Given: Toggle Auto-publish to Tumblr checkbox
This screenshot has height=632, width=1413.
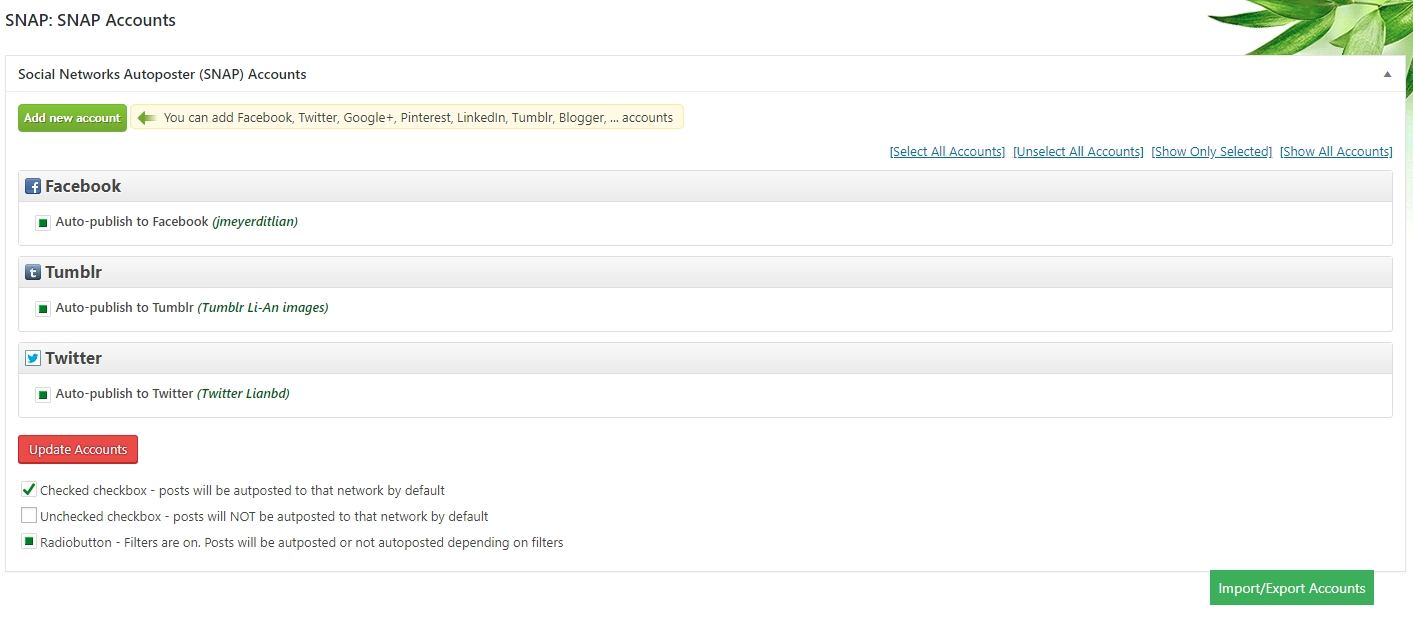Looking at the screenshot, I should pos(43,308).
